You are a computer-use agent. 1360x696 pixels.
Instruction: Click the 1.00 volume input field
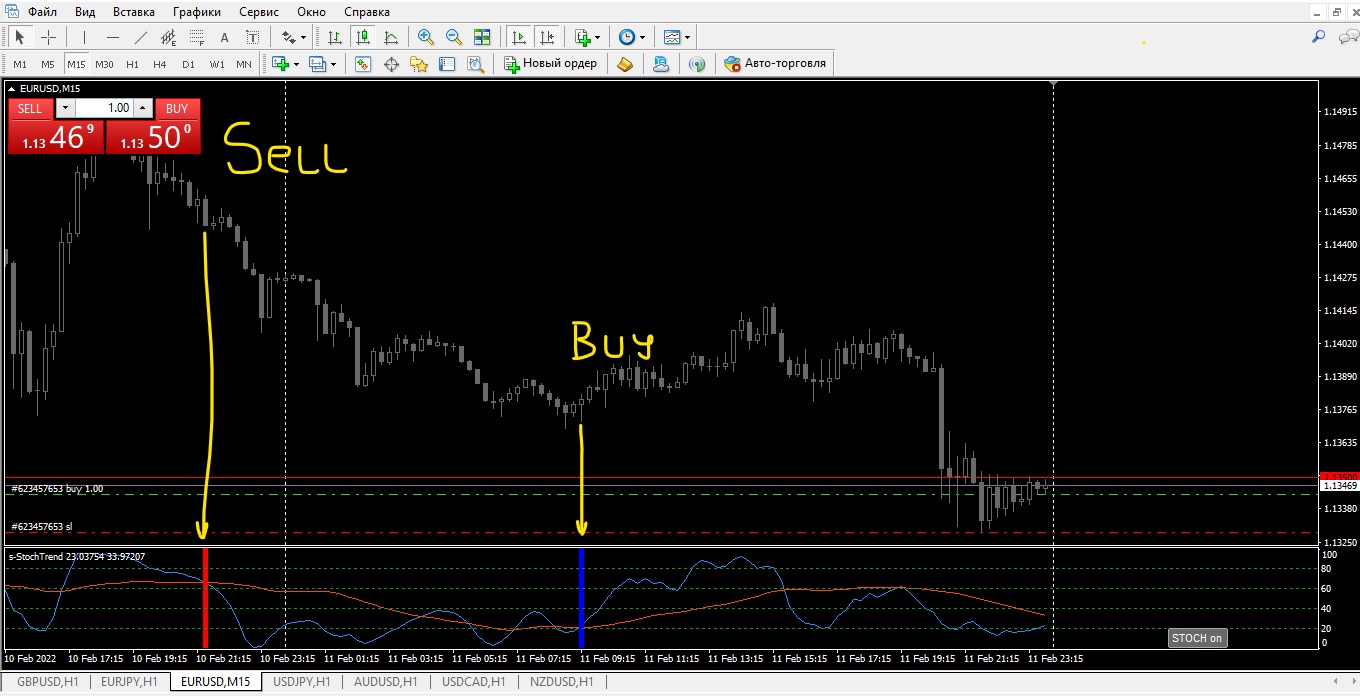[104, 108]
